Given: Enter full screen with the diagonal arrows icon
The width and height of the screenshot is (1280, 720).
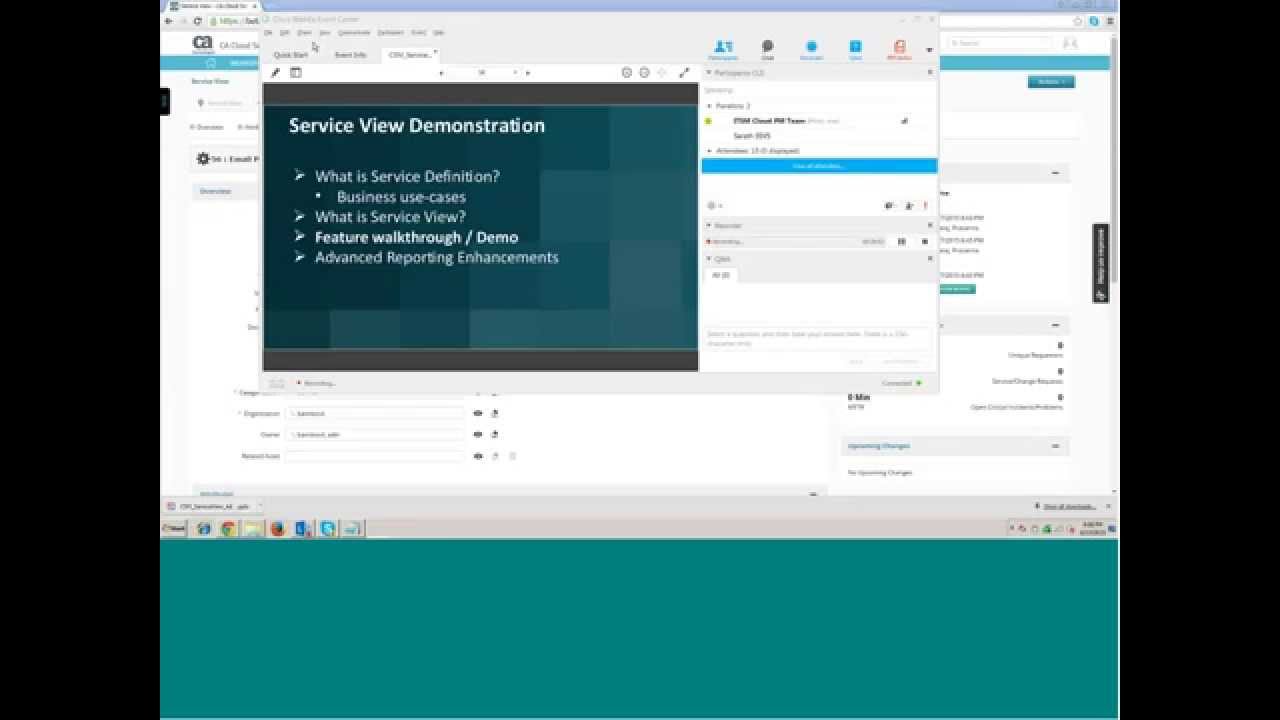Looking at the screenshot, I should click(684, 72).
